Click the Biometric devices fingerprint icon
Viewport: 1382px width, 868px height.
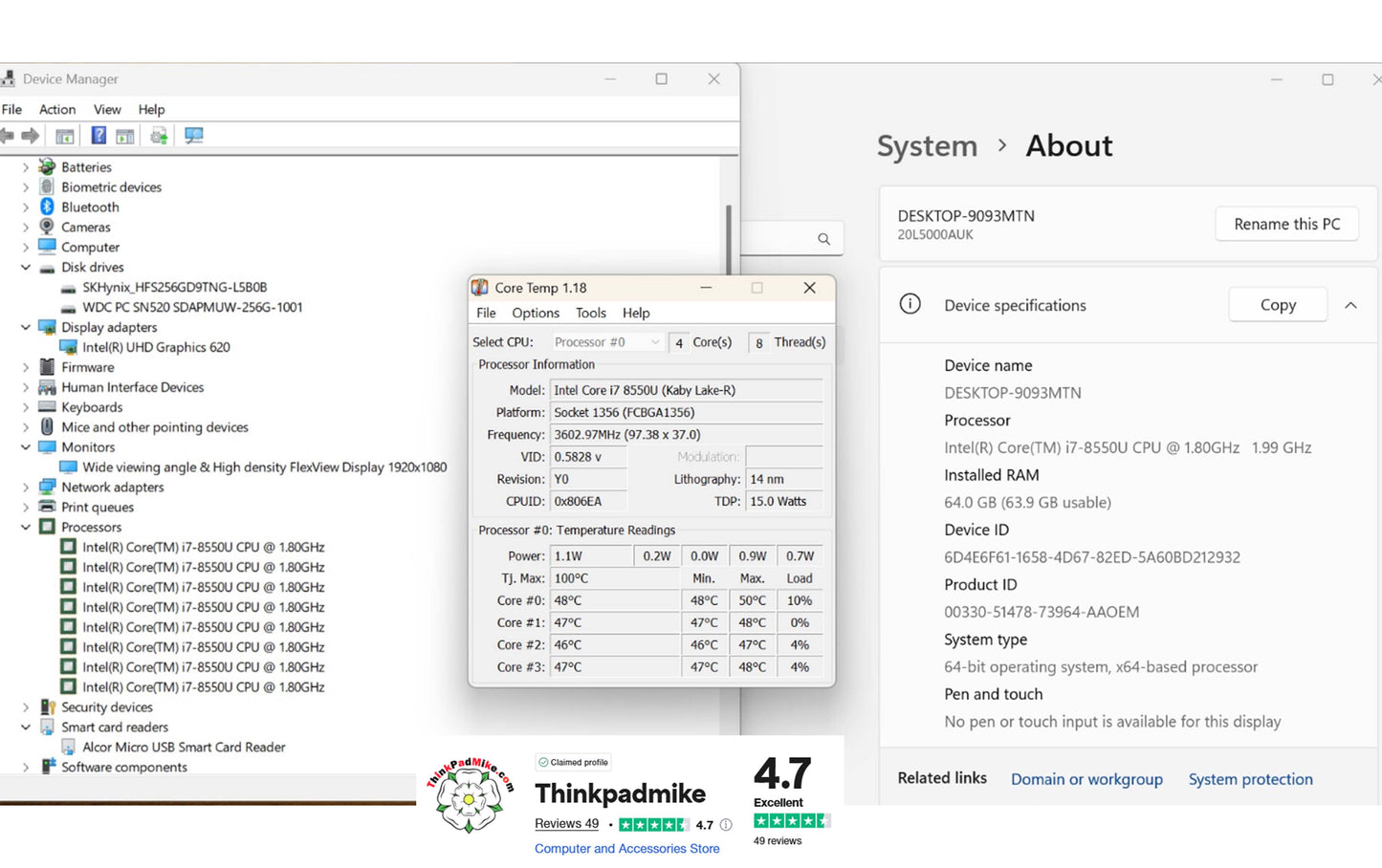47,186
